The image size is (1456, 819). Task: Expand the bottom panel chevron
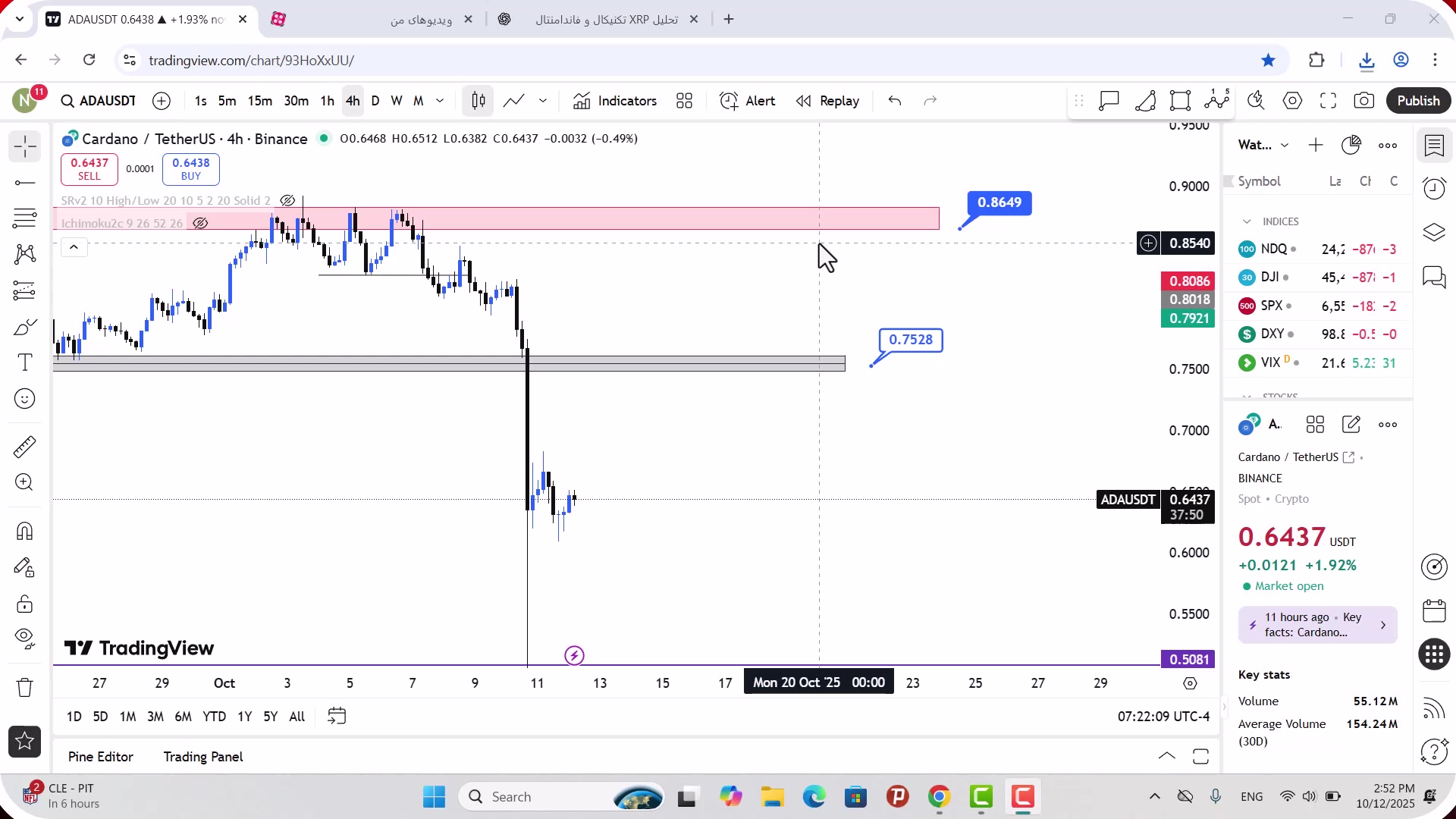pos(1166,756)
